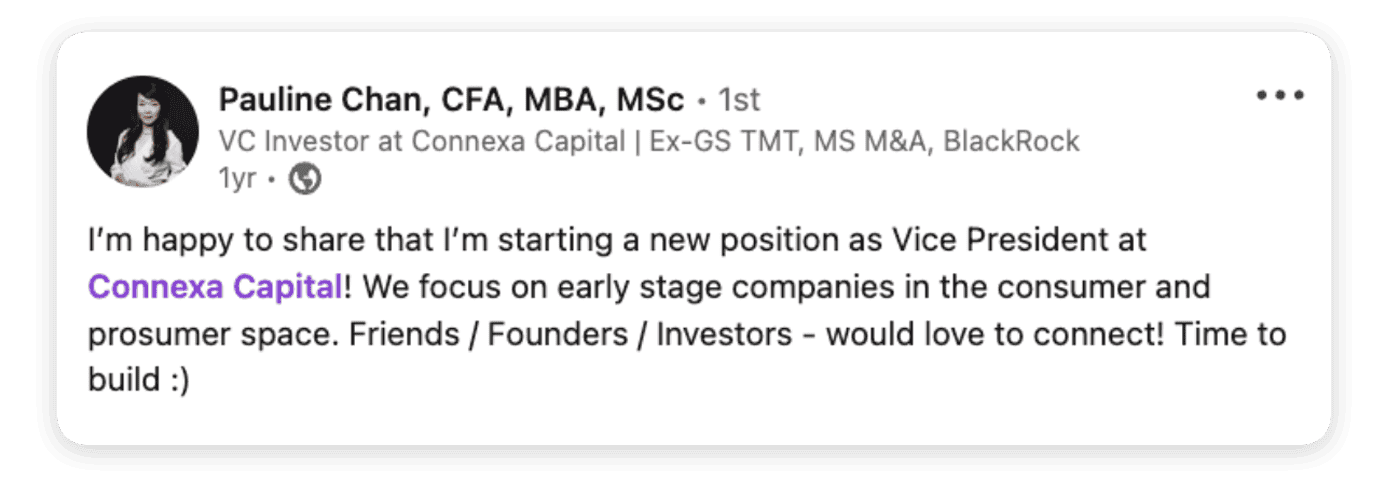Open Pauline Chan's profile photo
Screen dimensions: 1375x484
point(143,131)
